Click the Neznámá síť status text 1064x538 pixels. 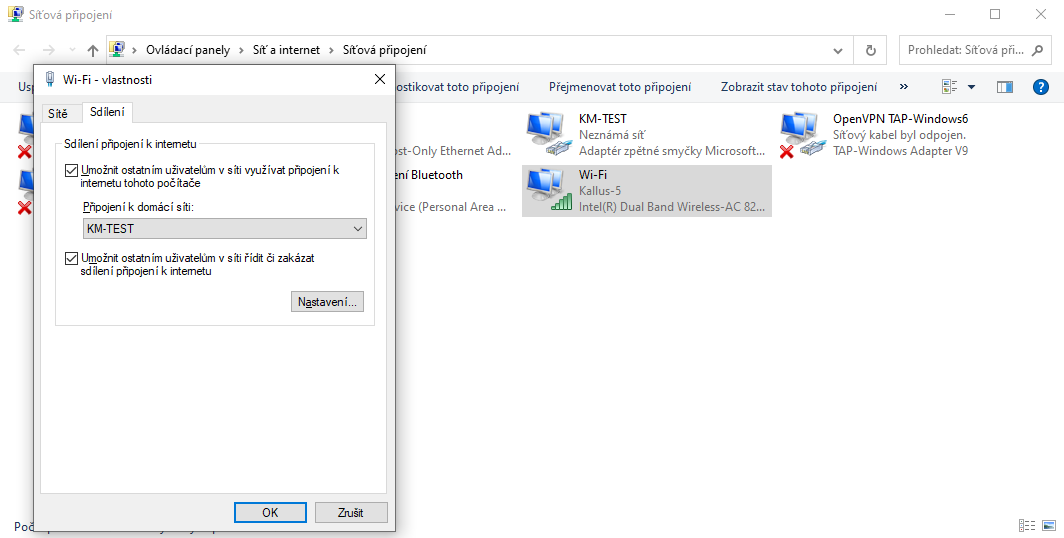click(x=612, y=135)
